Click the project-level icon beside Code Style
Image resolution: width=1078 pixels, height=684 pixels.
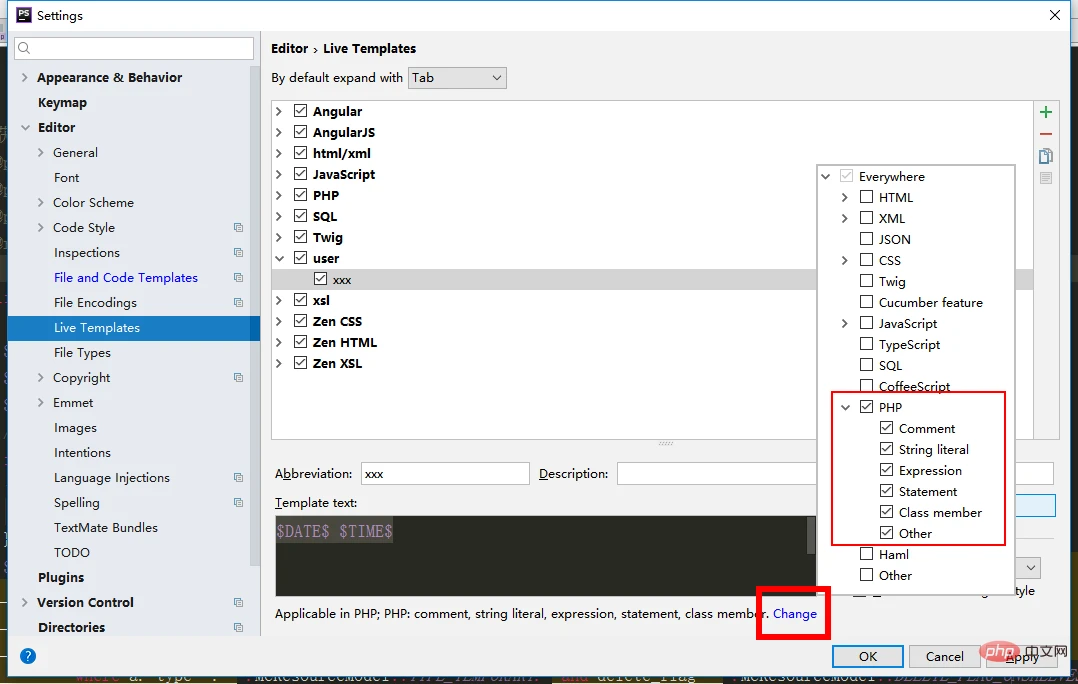click(238, 228)
